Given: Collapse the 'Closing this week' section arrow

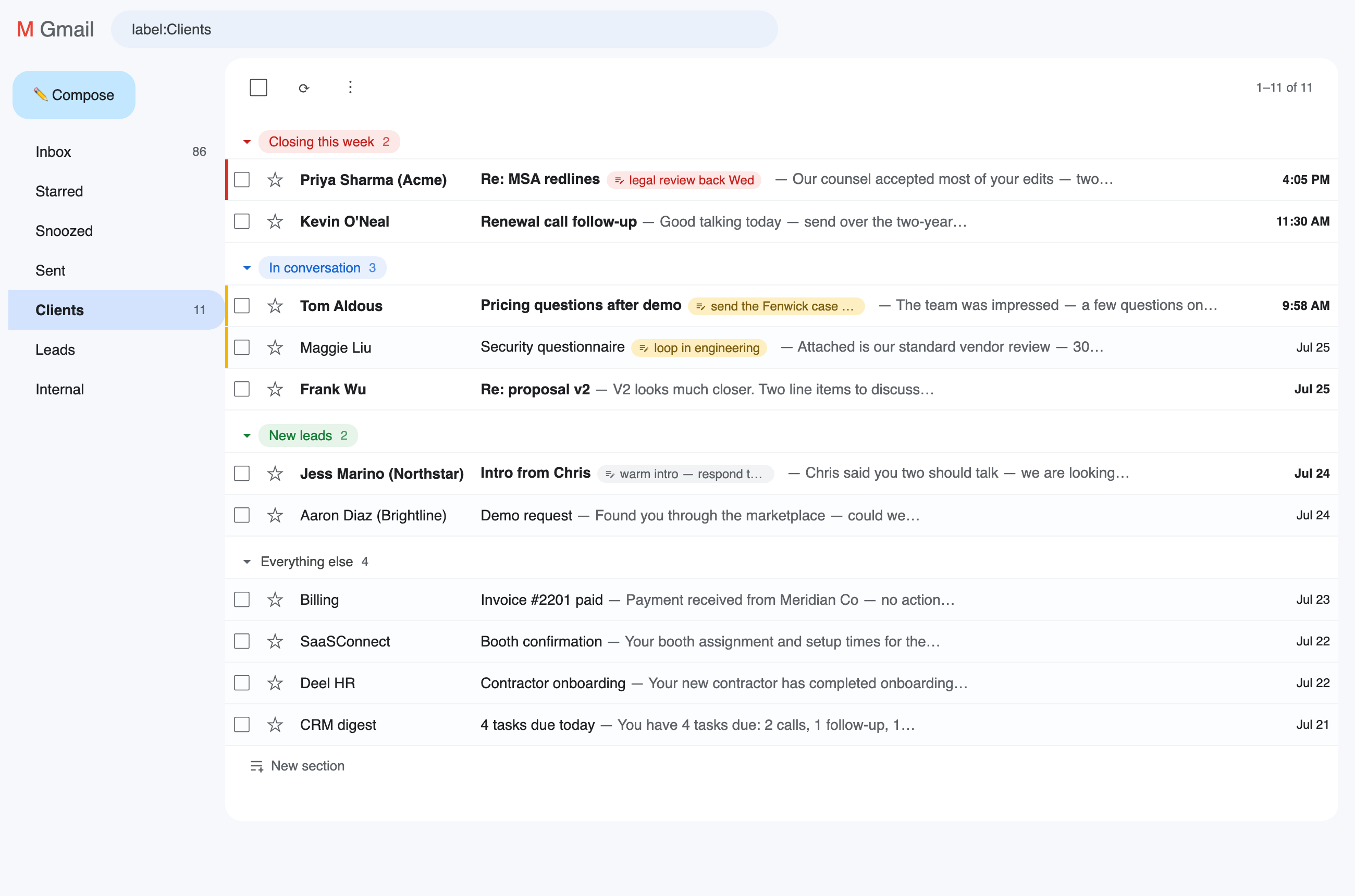Looking at the screenshot, I should point(247,142).
